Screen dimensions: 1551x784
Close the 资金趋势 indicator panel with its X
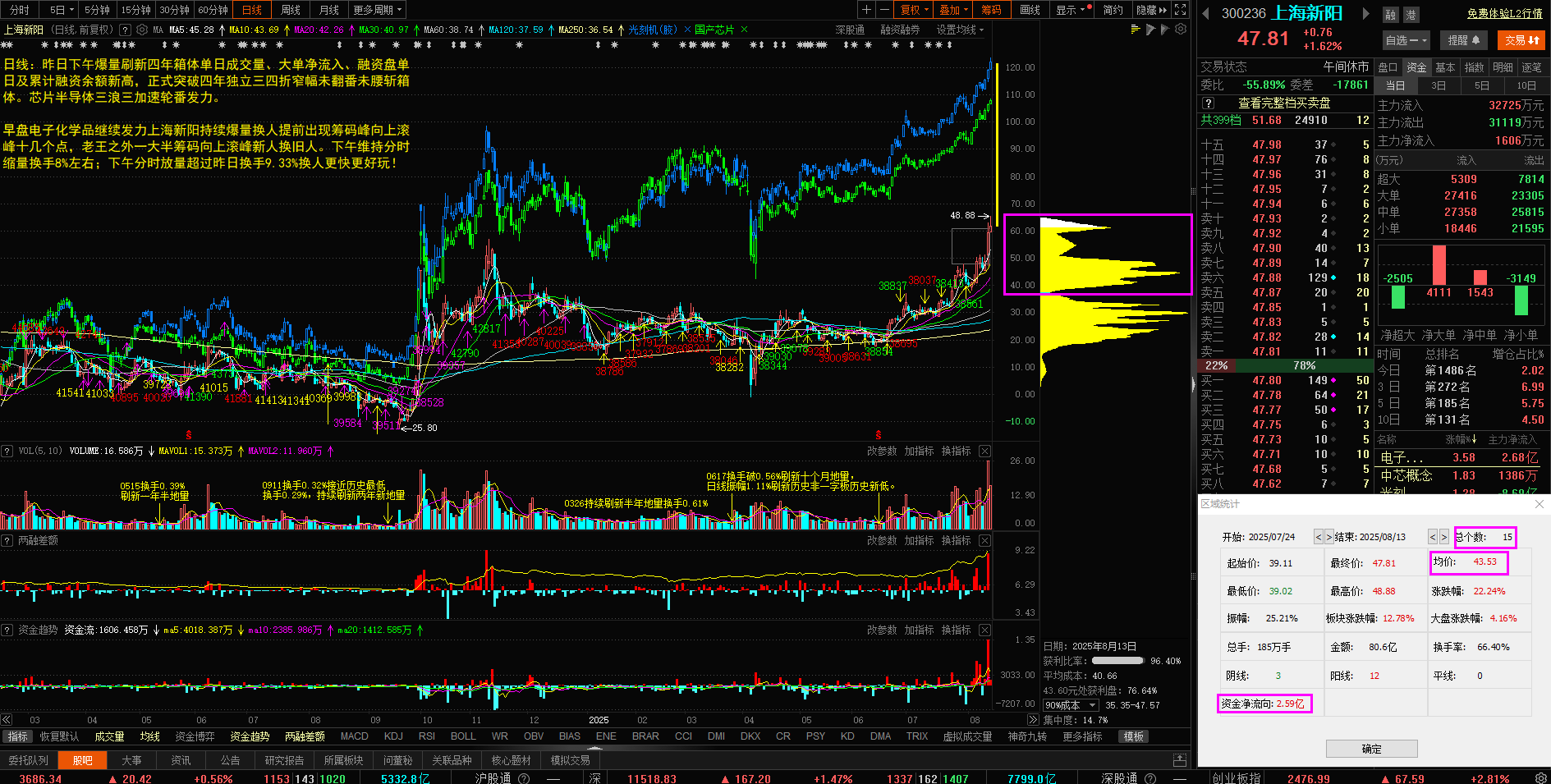point(984,630)
